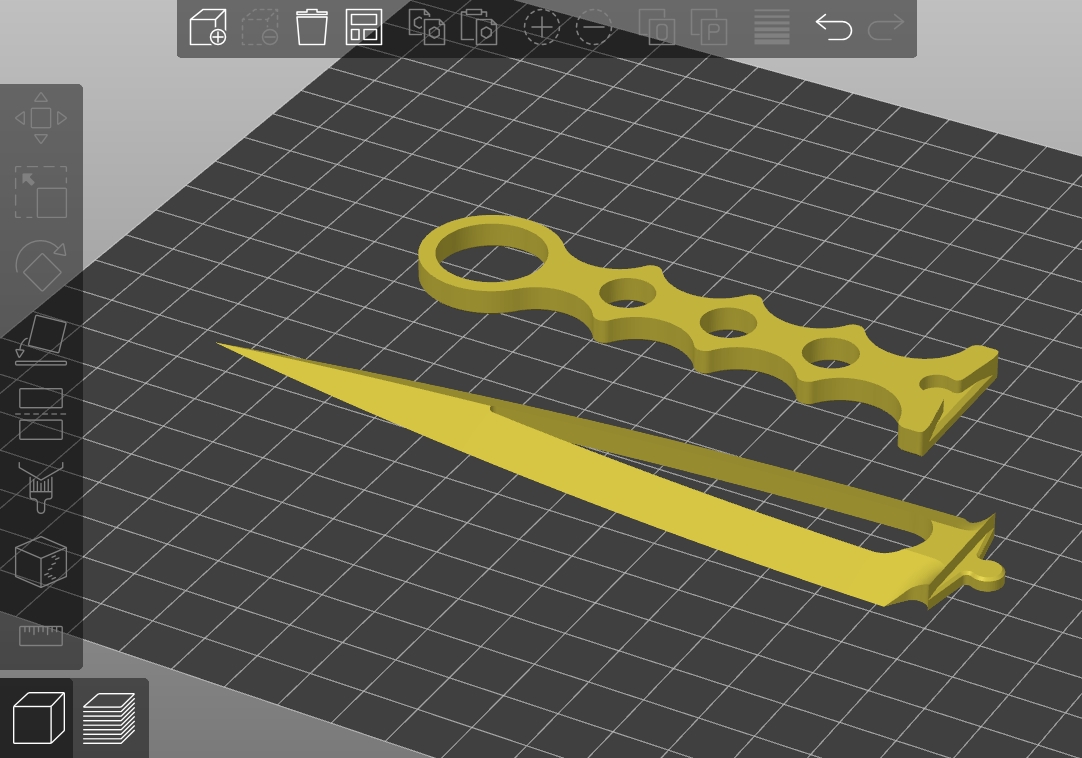Select the Move tool
The width and height of the screenshot is (1082, 758).
[41, 118]
